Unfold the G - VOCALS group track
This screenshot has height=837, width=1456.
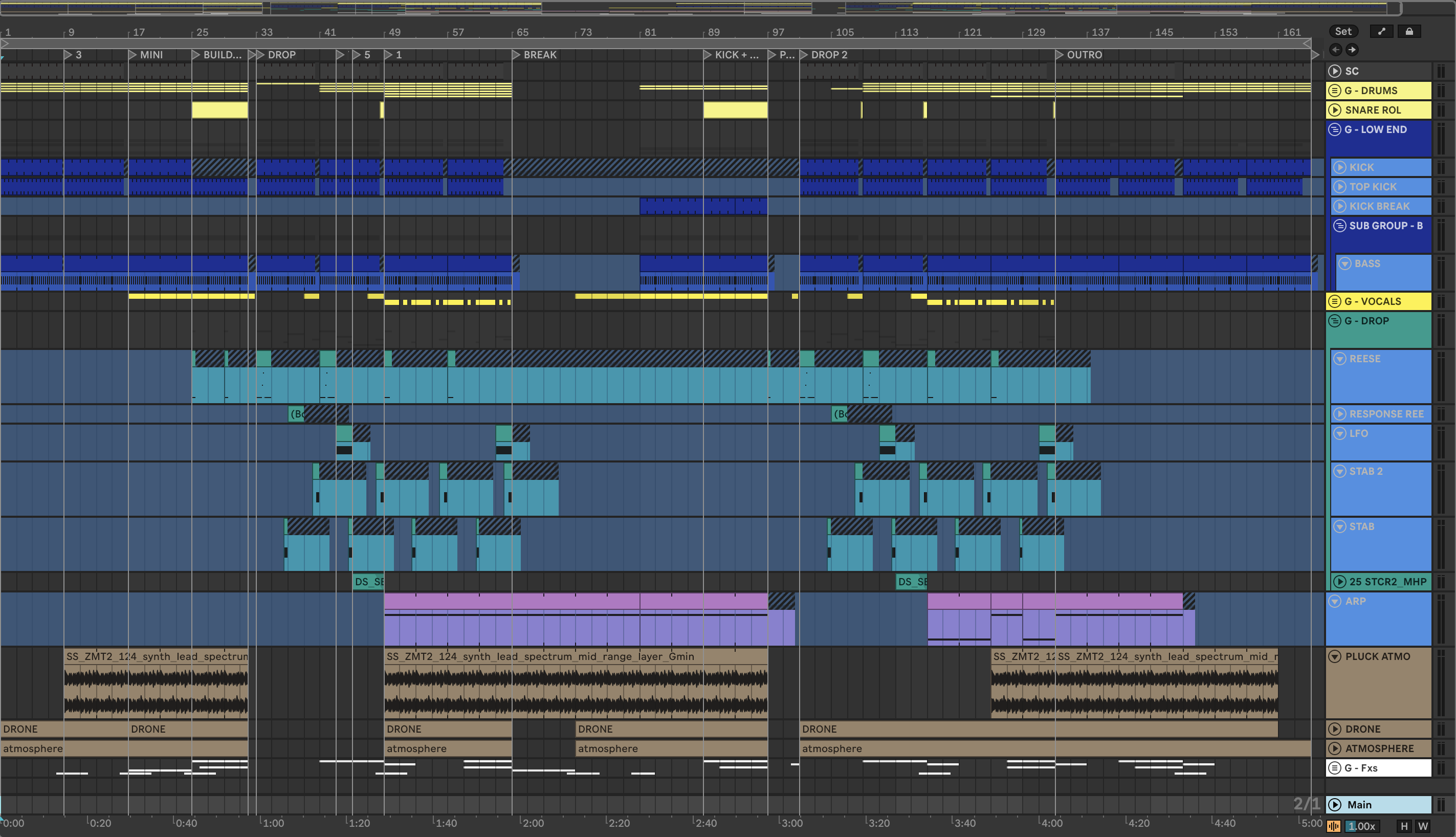[x=1335, y=301]
